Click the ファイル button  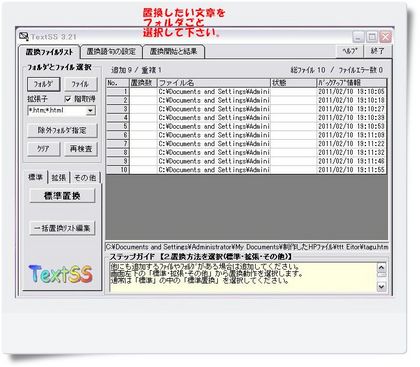80,84
